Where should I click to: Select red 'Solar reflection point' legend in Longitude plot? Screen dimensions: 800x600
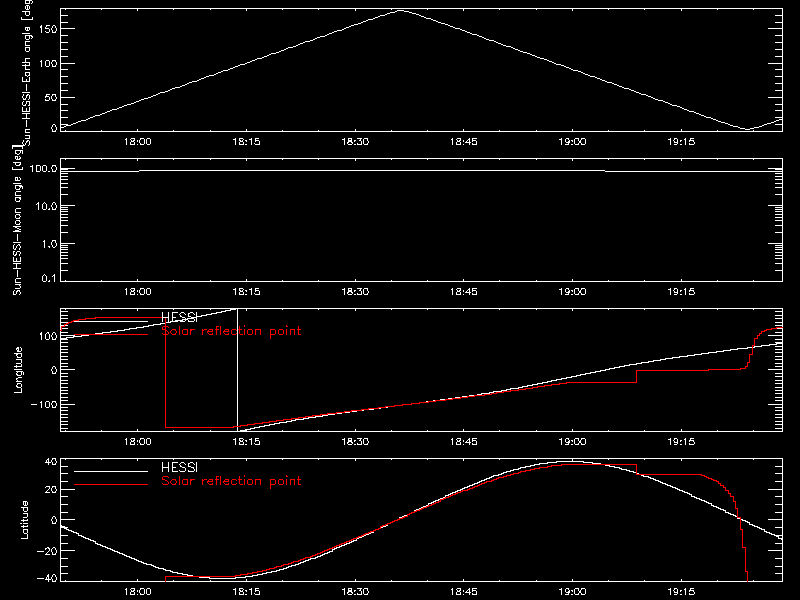[231, 331]
